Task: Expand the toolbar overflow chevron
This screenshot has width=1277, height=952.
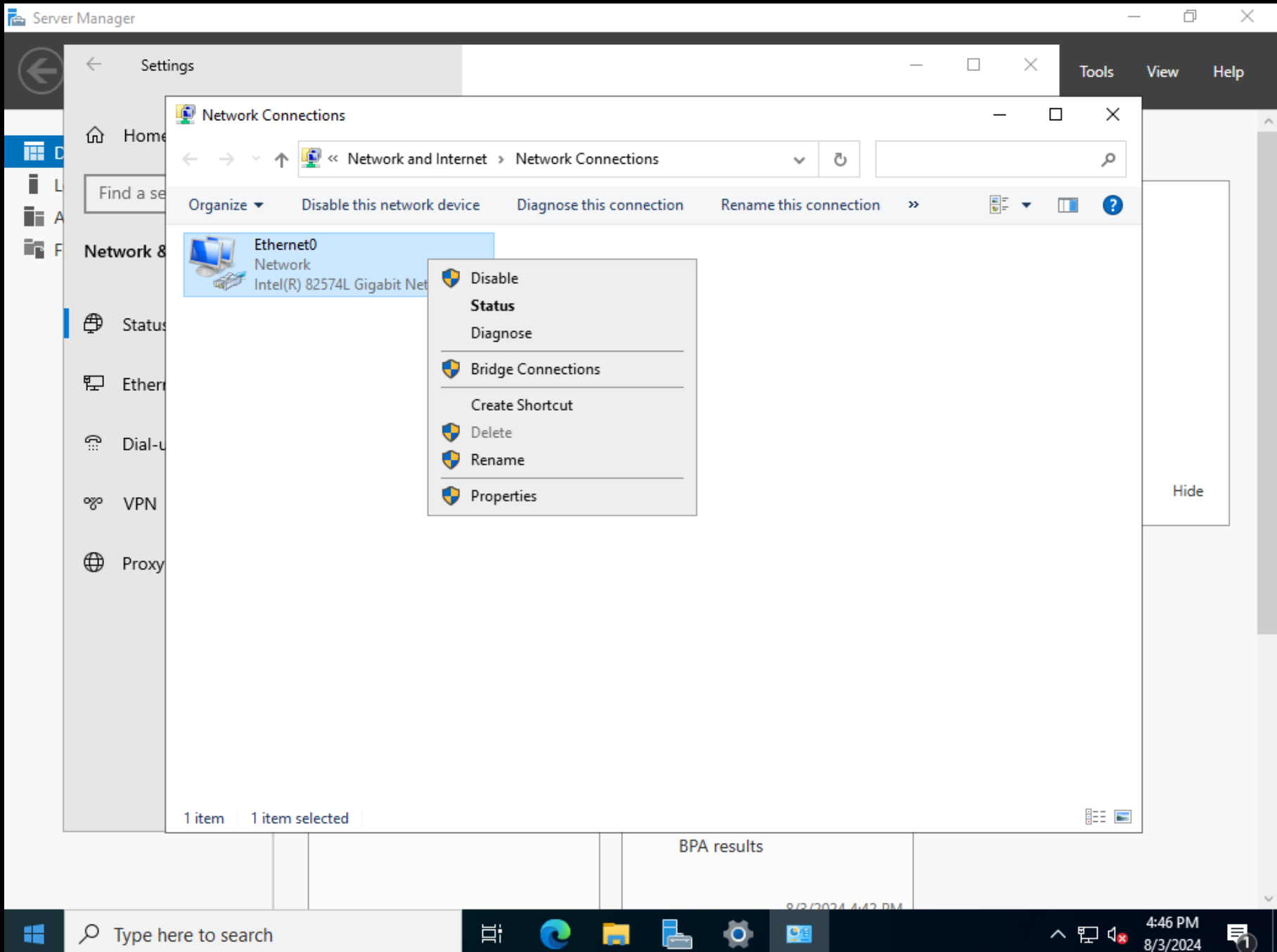Action: point(913,205)
